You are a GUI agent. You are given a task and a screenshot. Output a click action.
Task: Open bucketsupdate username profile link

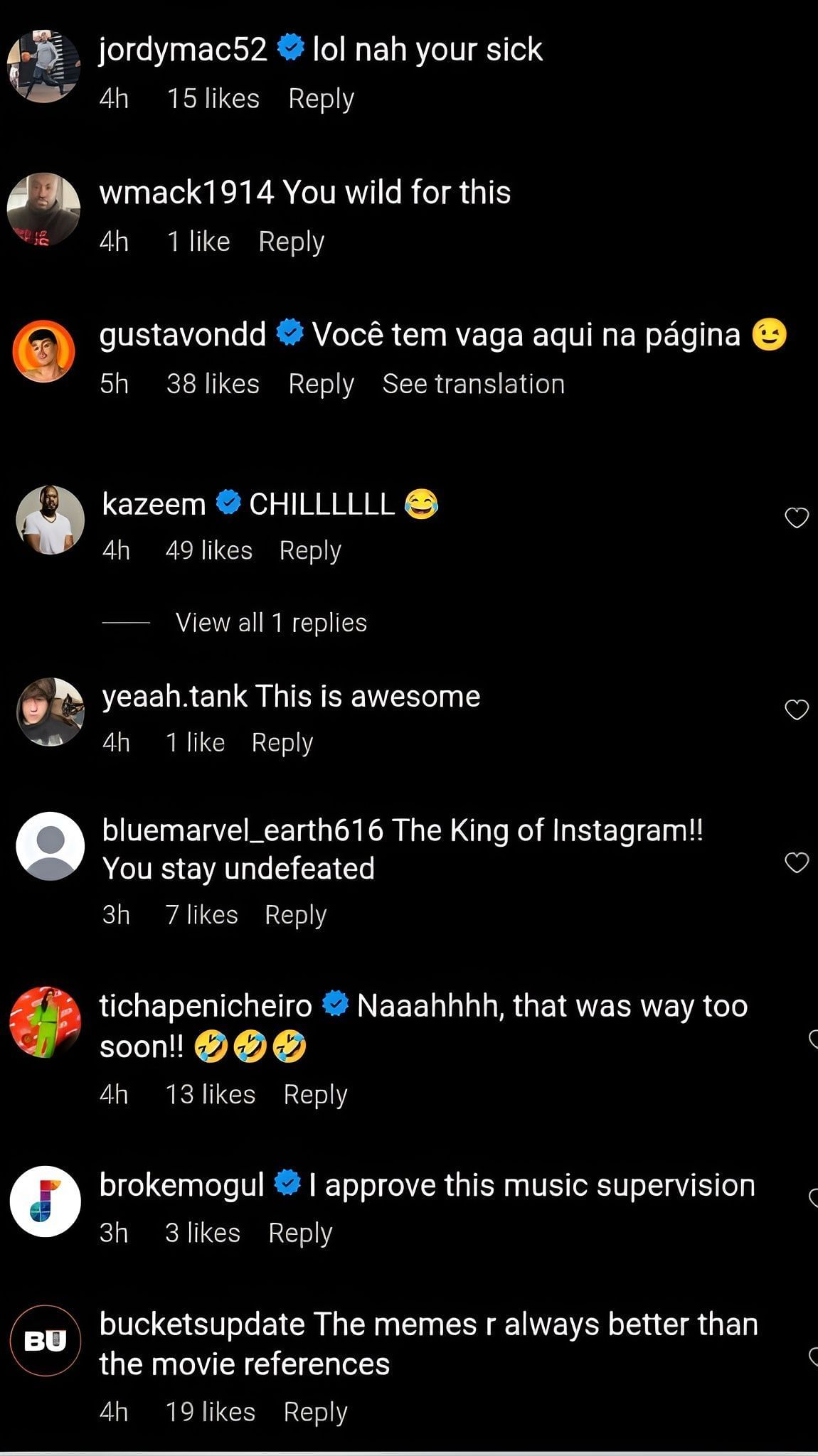(202, 1324)
